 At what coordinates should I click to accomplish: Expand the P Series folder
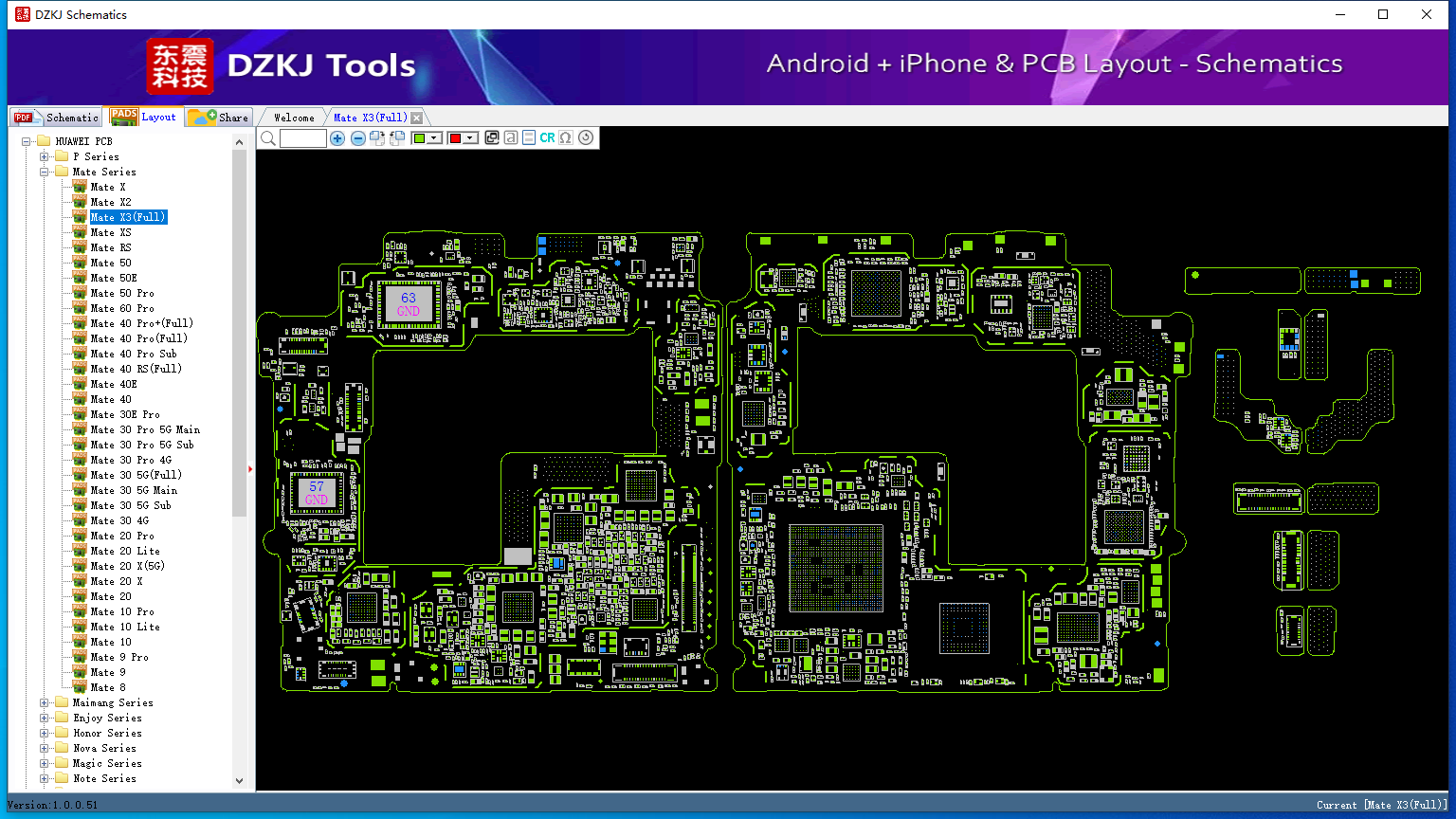[44, 156]
